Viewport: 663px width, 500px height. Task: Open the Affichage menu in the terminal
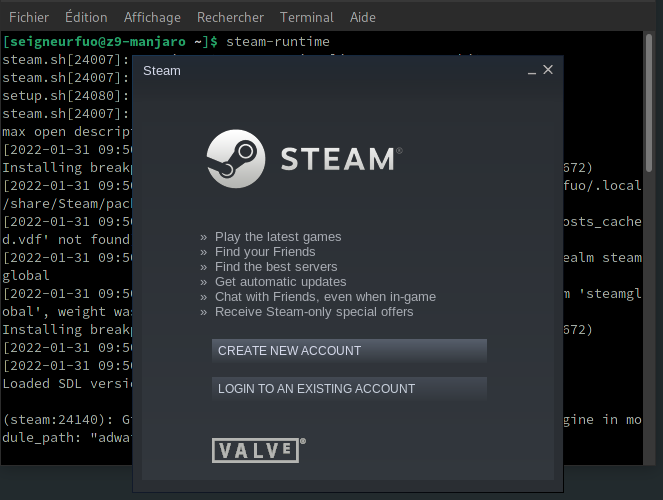pyautogui.click(x=152, y=17)
